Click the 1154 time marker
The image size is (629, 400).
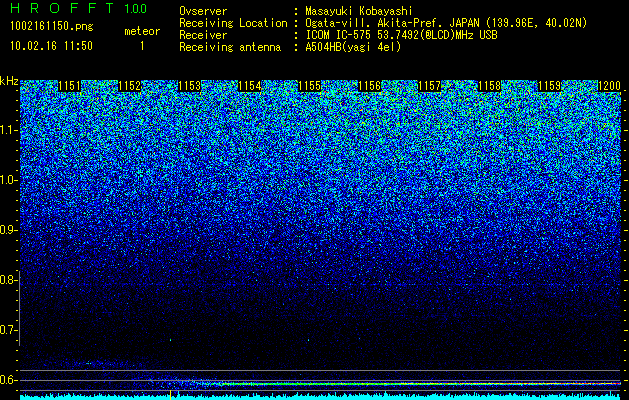250,86
